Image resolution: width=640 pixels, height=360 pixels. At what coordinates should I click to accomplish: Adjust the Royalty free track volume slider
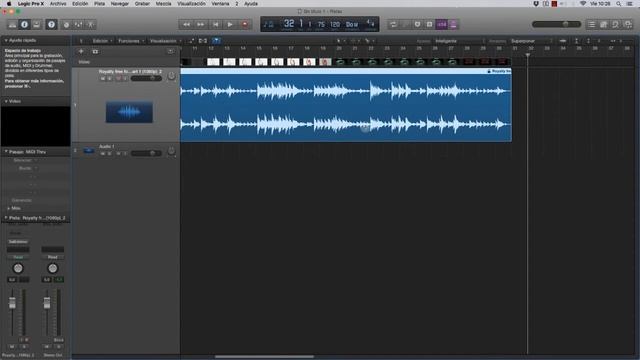pyautogui.click(x=146, y=78)
